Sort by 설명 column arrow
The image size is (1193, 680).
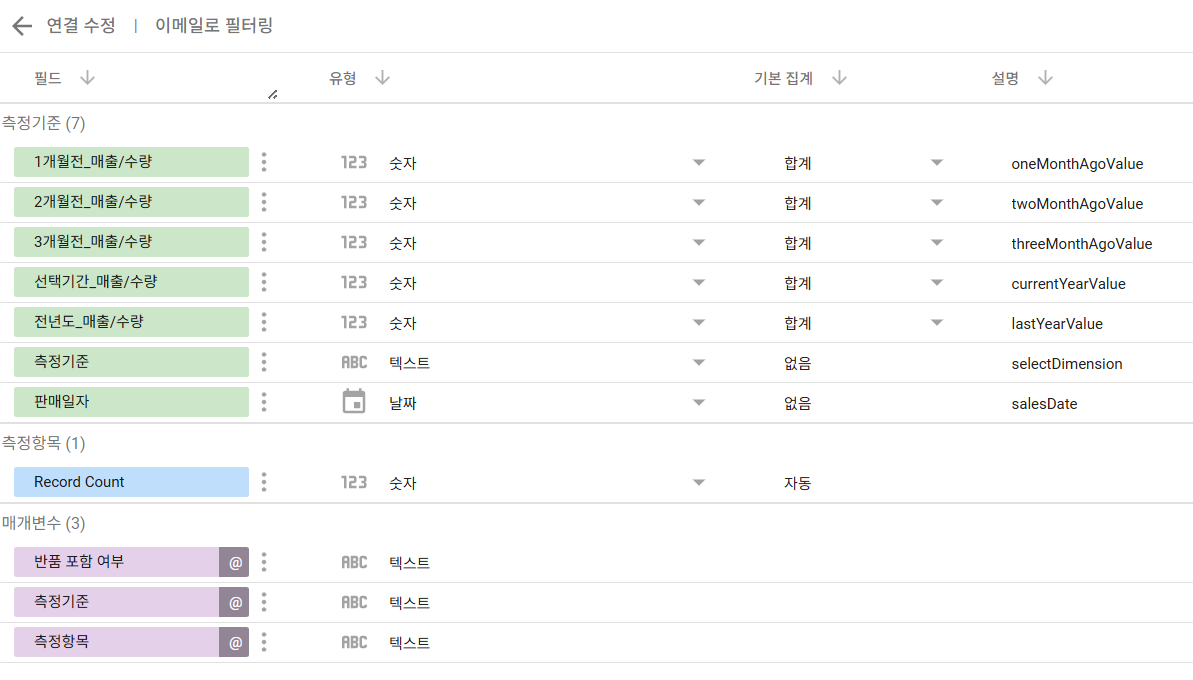pyautogui.click(x=1045, y=78)
